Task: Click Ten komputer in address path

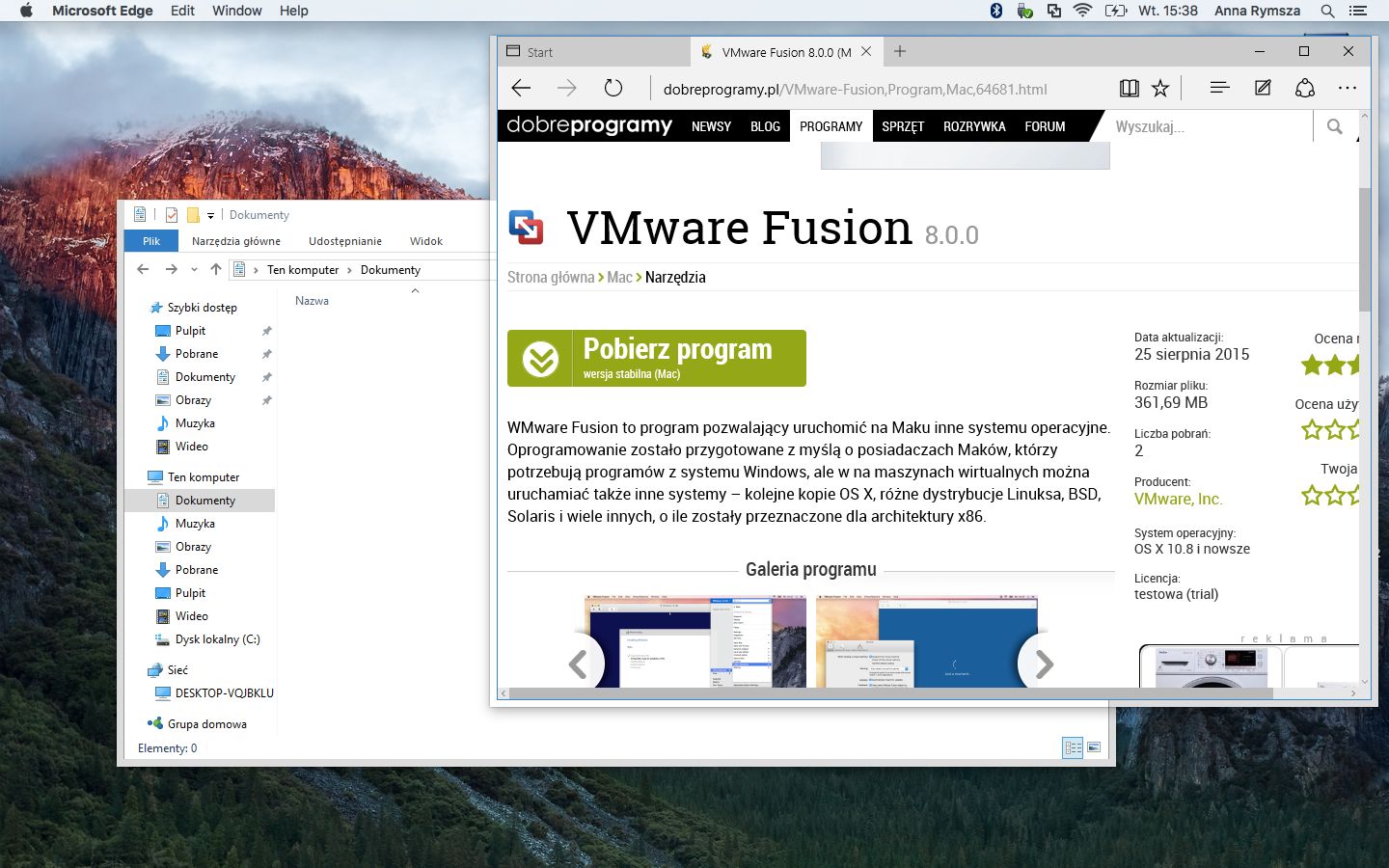Action: [303, 270]
